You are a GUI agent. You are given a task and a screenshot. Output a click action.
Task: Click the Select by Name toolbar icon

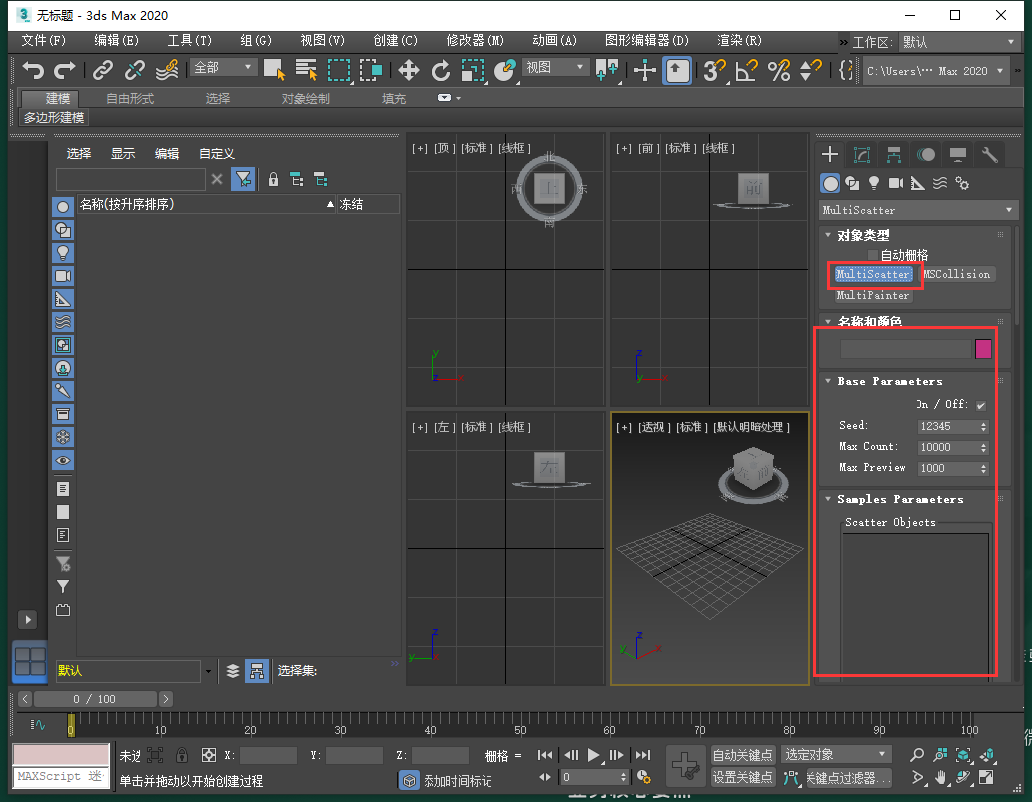point(306,70)
